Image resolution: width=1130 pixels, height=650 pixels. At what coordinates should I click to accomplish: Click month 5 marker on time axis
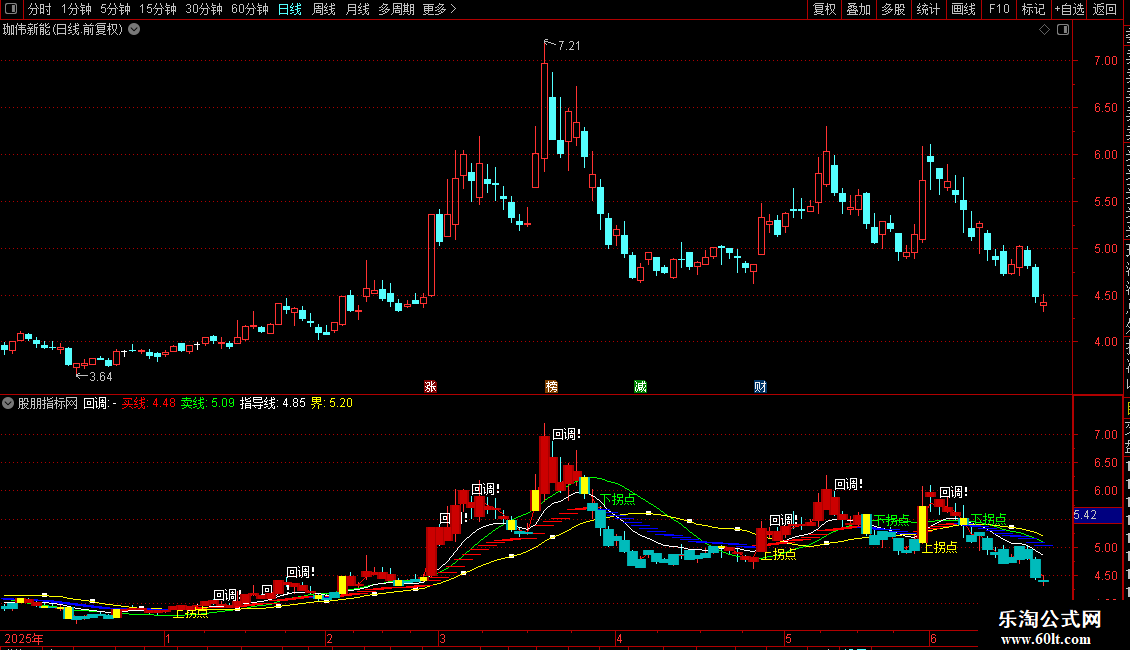click(788, 639)
